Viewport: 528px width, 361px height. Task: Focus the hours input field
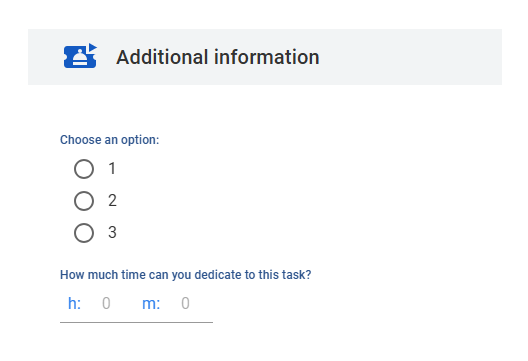[x=106, y=303]
